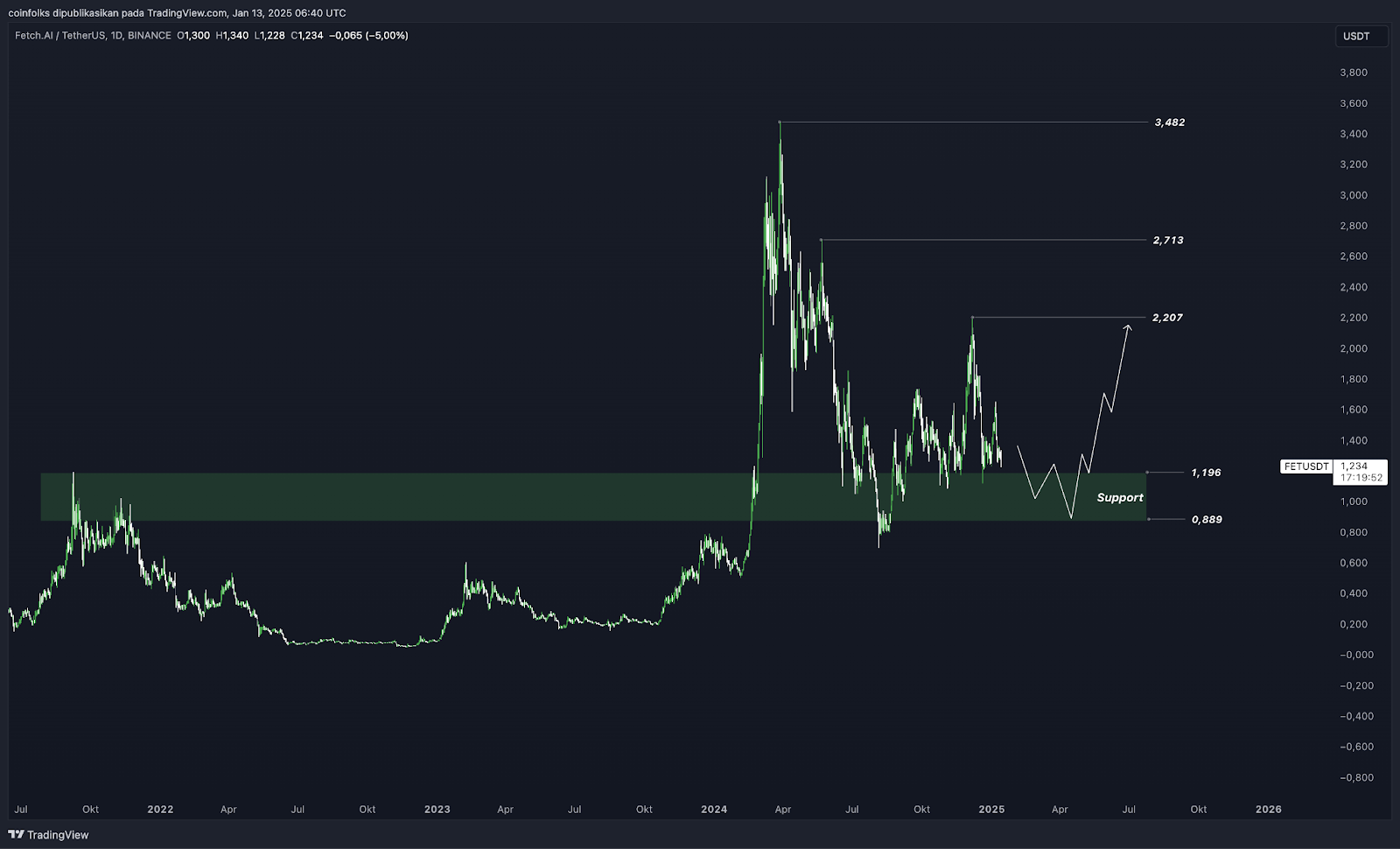Viewport: 1400px width, 849px height.
Task: Click the high value H1,340
Action: click(x=232, y=36)
